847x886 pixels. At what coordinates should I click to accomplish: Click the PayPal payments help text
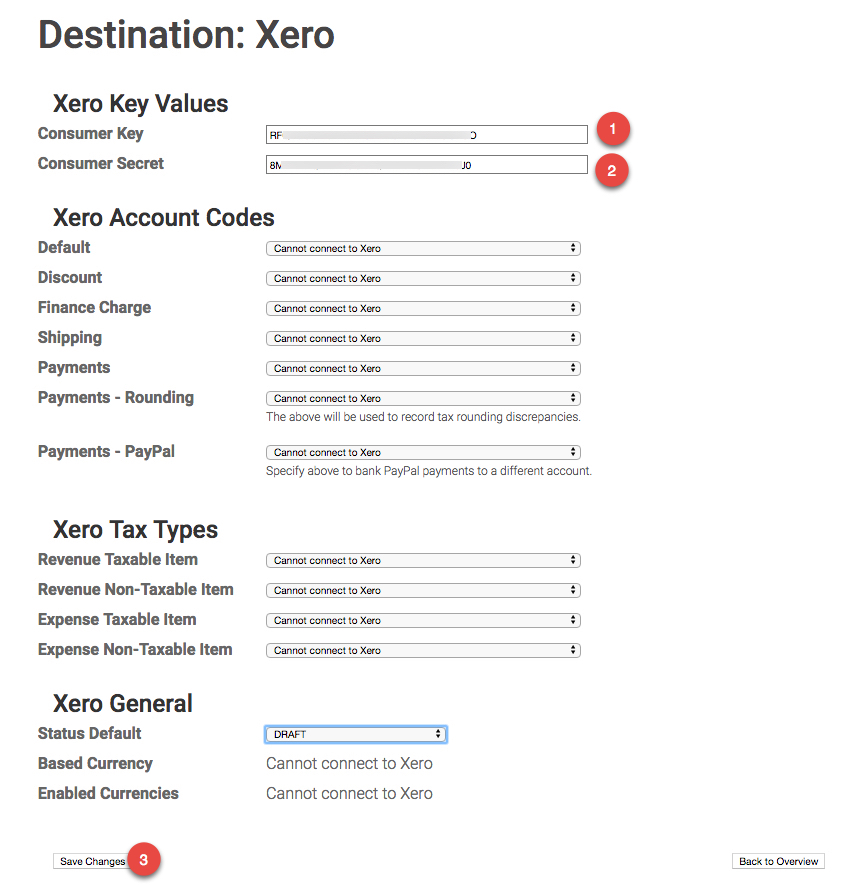429,471
